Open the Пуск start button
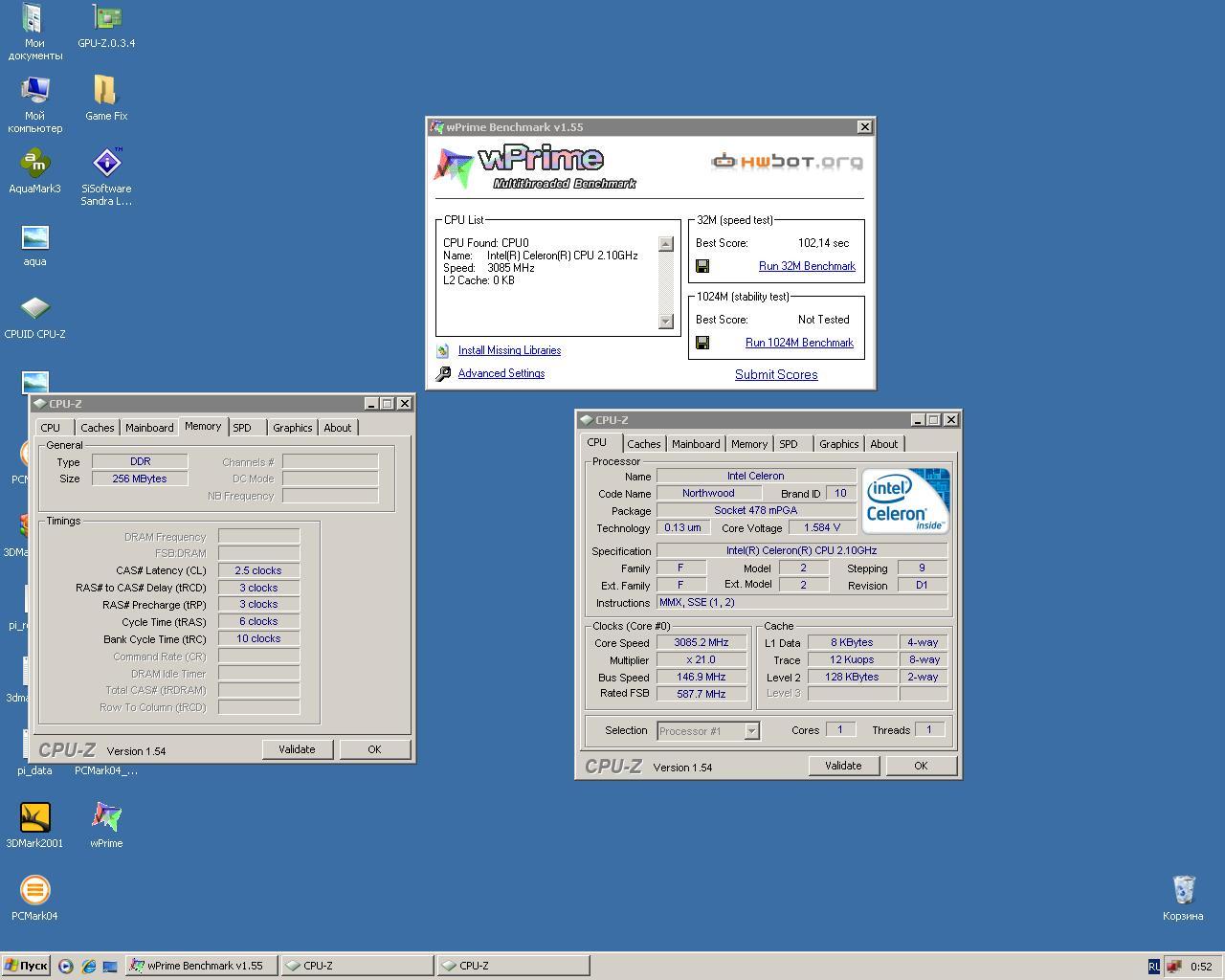 pyautogui.click(x=26, y=966)
